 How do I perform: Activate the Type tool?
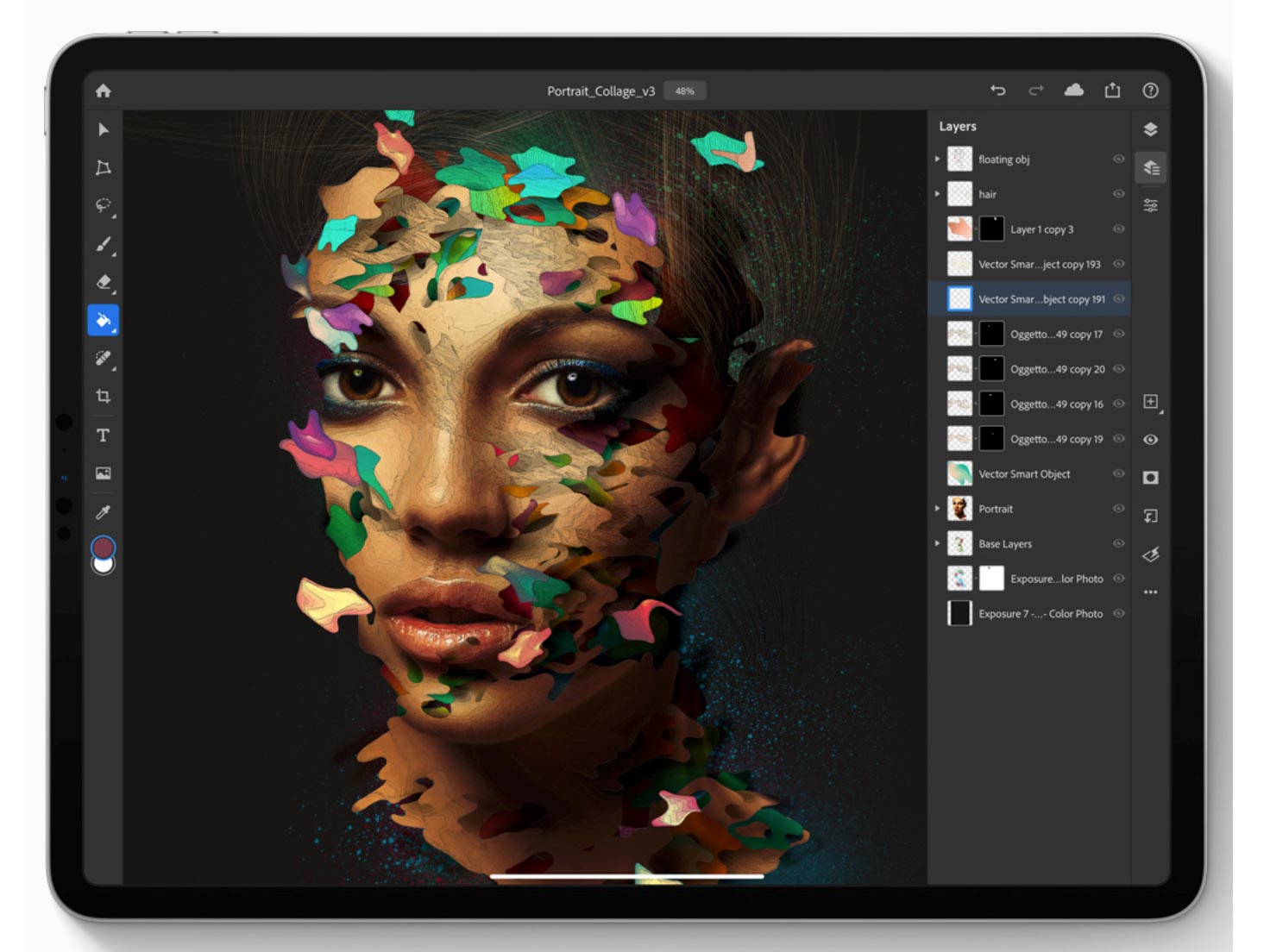click(104, 435)
